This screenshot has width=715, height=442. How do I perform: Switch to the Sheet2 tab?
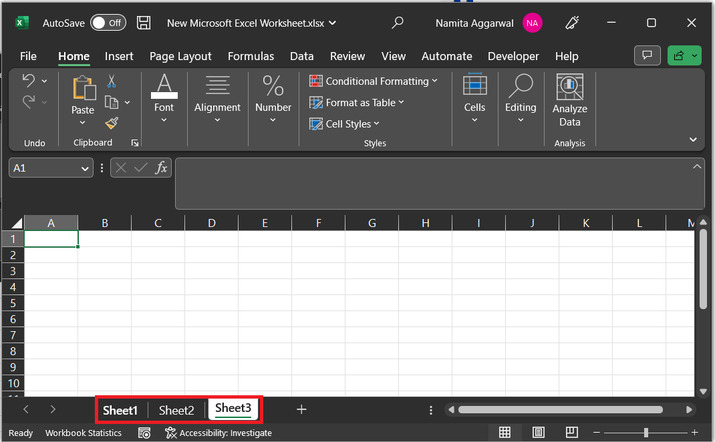[x=176, y=410]
